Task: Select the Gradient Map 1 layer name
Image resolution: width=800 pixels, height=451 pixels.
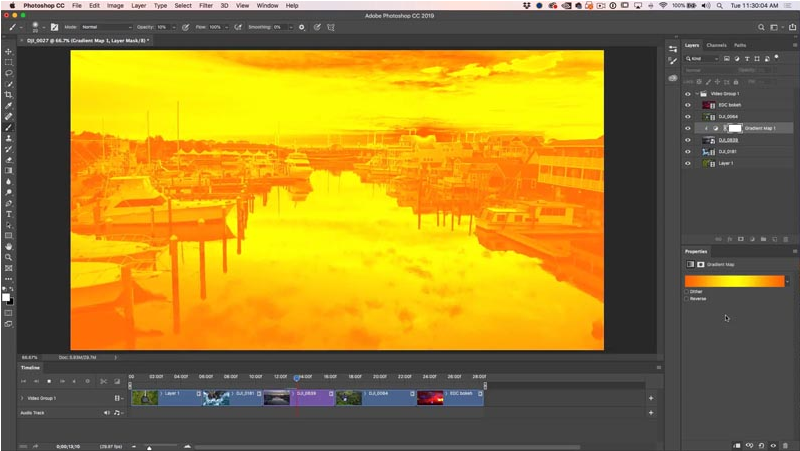Action: pos(760,129)
